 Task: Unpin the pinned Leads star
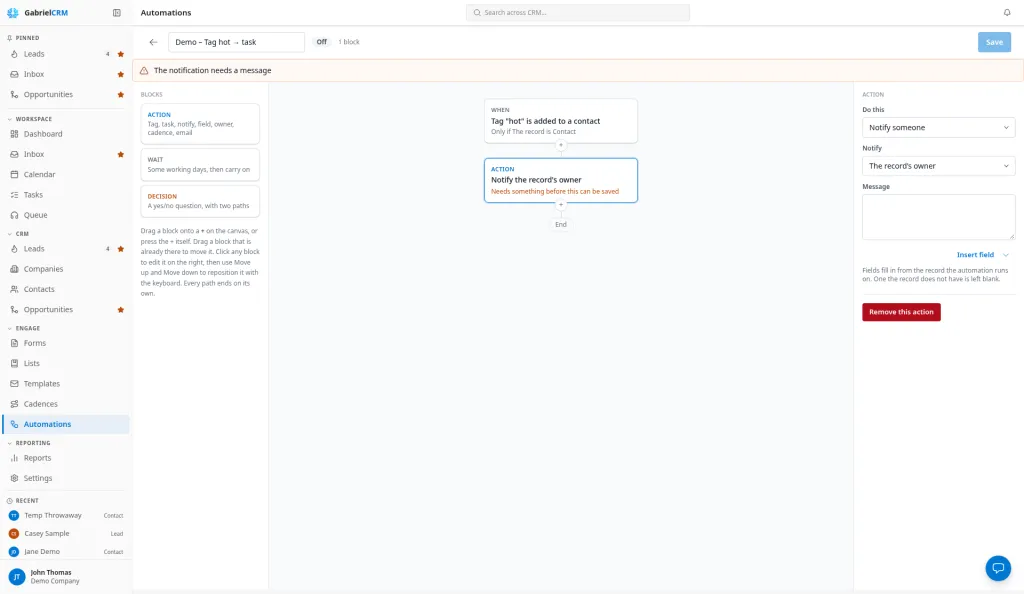click(x=120, y=54)
